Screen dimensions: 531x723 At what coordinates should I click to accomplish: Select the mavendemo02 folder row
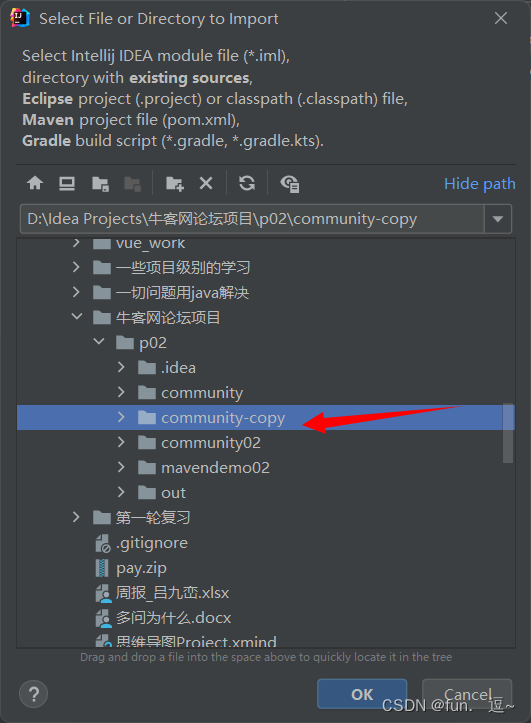pyautogui.click(x=266, y=468)
